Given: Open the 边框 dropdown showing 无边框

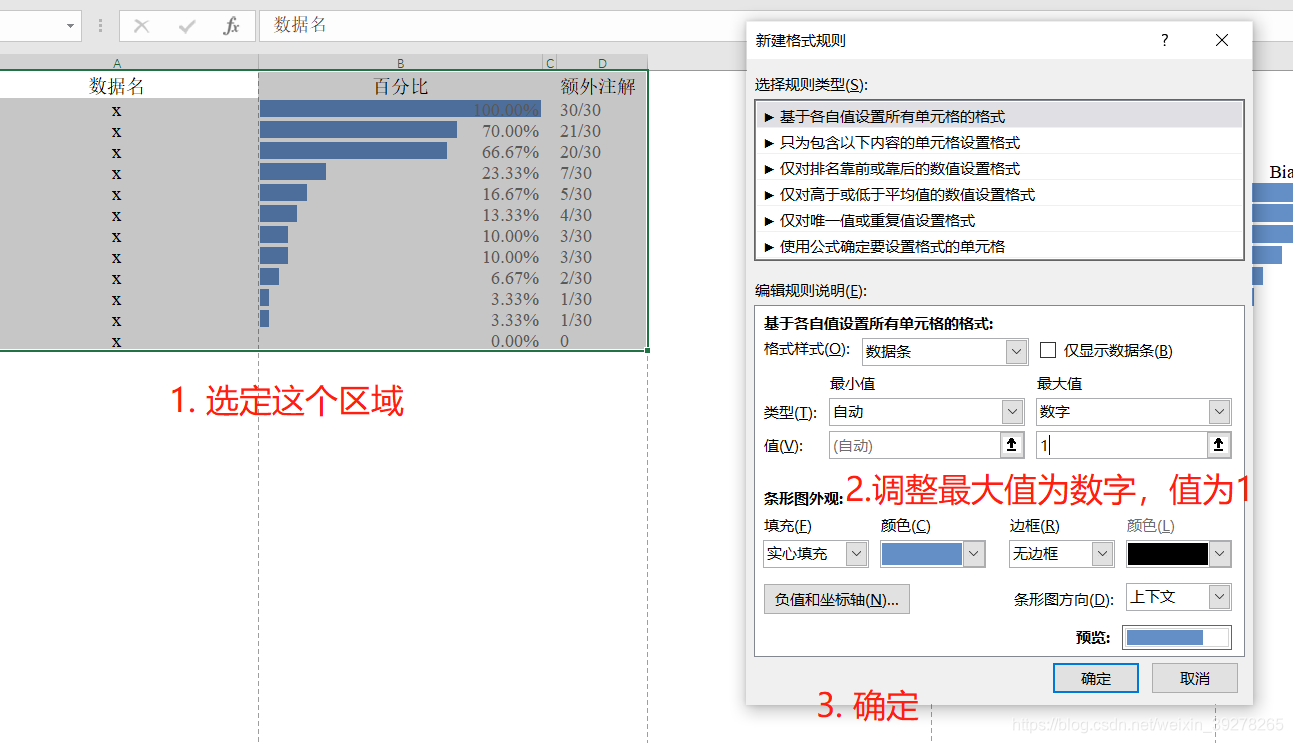Looking at the screenshot, I should 1102,553.
